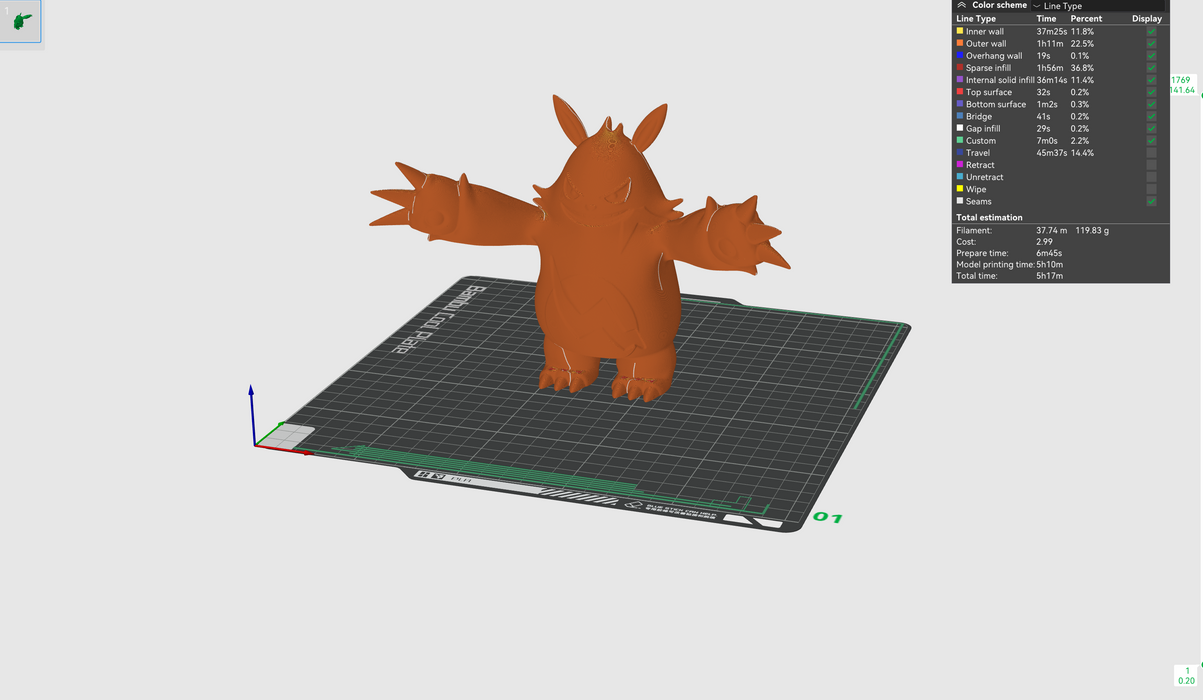Viewport: 1203px width, 700px height.
Task: Hide Seams by unchecking its checkbox
Action: 1151,201
